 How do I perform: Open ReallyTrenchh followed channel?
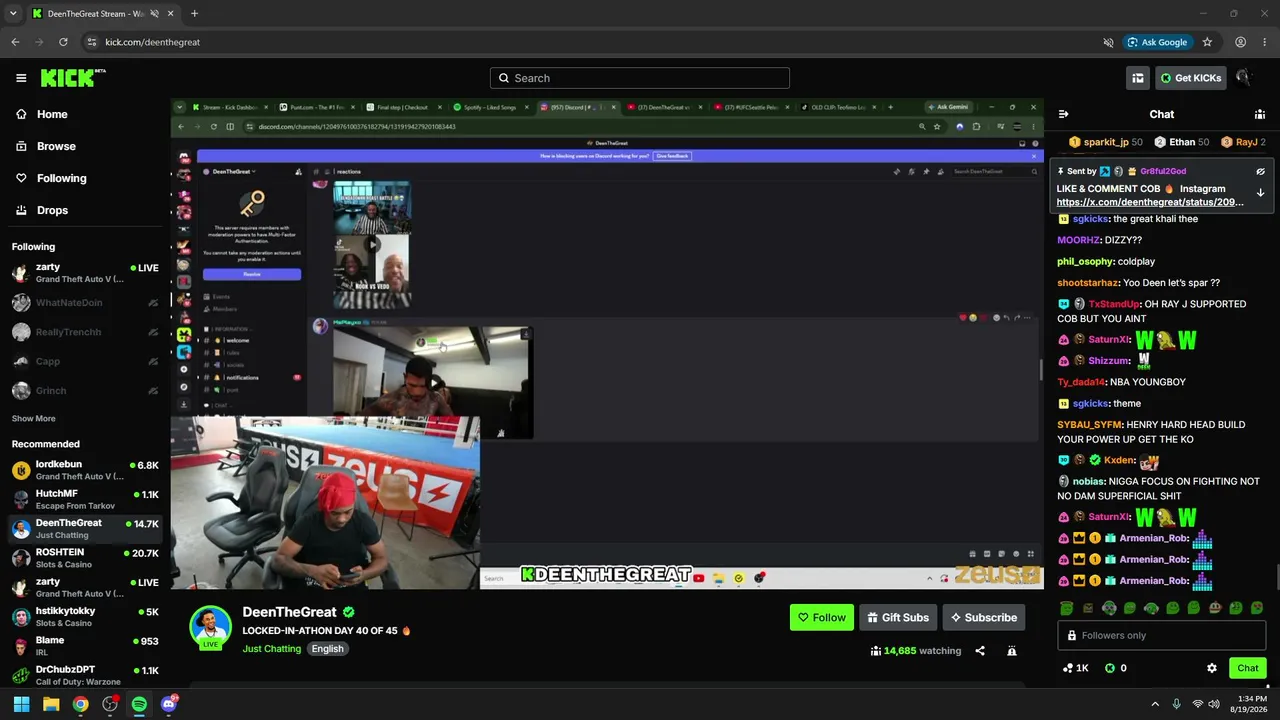(x=85, y=332)
